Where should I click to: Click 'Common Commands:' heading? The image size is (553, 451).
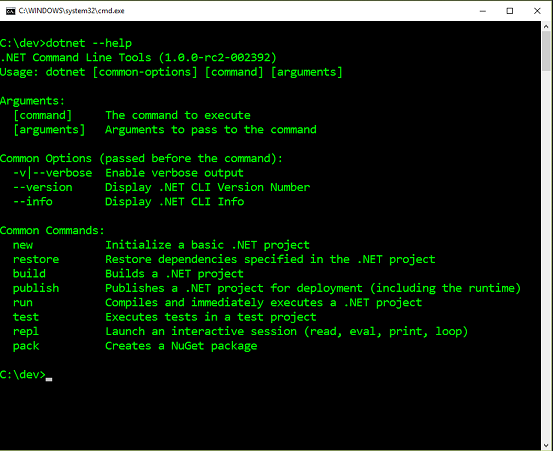tap(52, 231)
